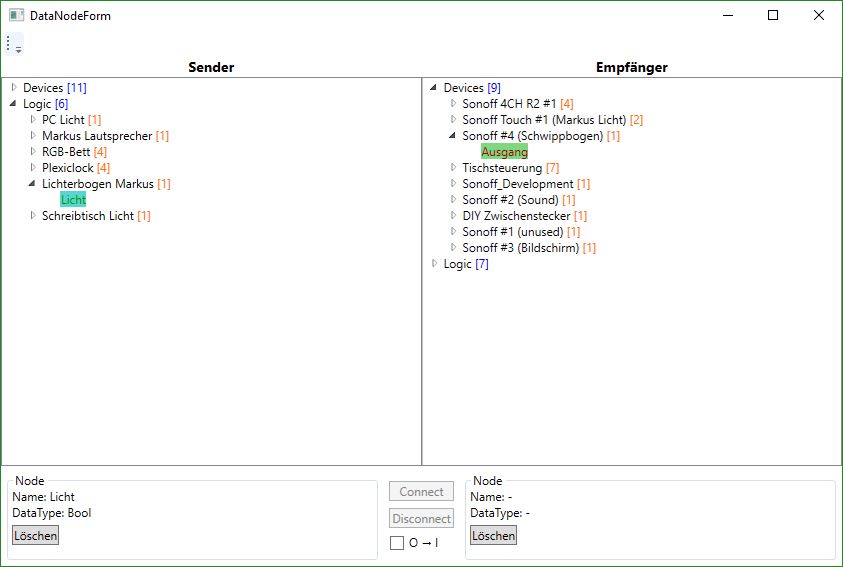This screenshot has height=567, width=843.
Task: Expand the Sonoff #1 (unused) node
Action: (454, 231)
